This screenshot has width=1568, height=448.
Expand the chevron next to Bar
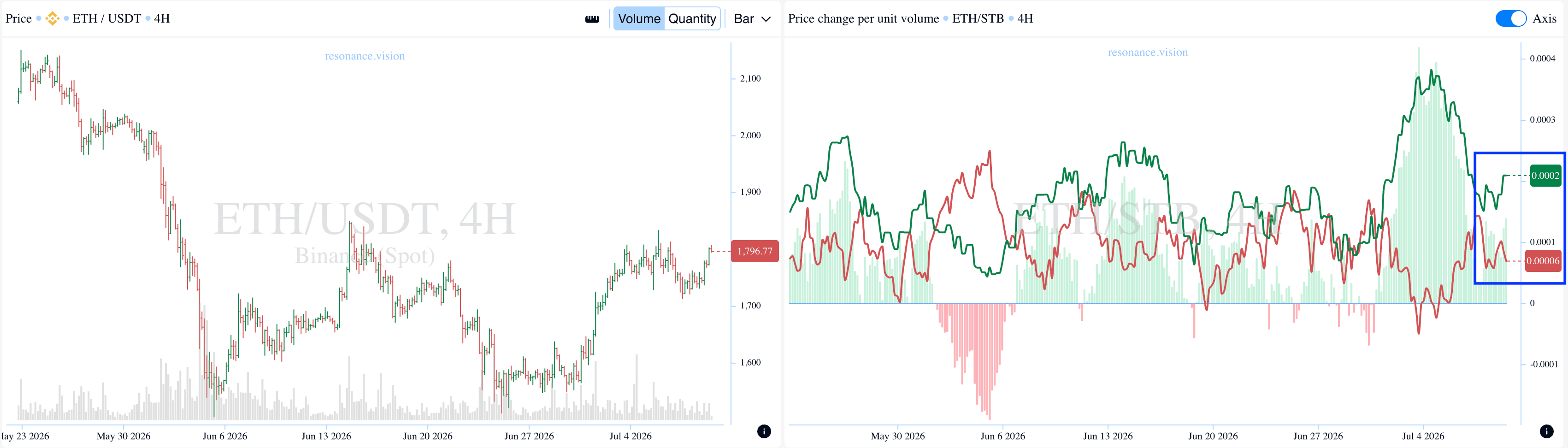pos(766,19)
